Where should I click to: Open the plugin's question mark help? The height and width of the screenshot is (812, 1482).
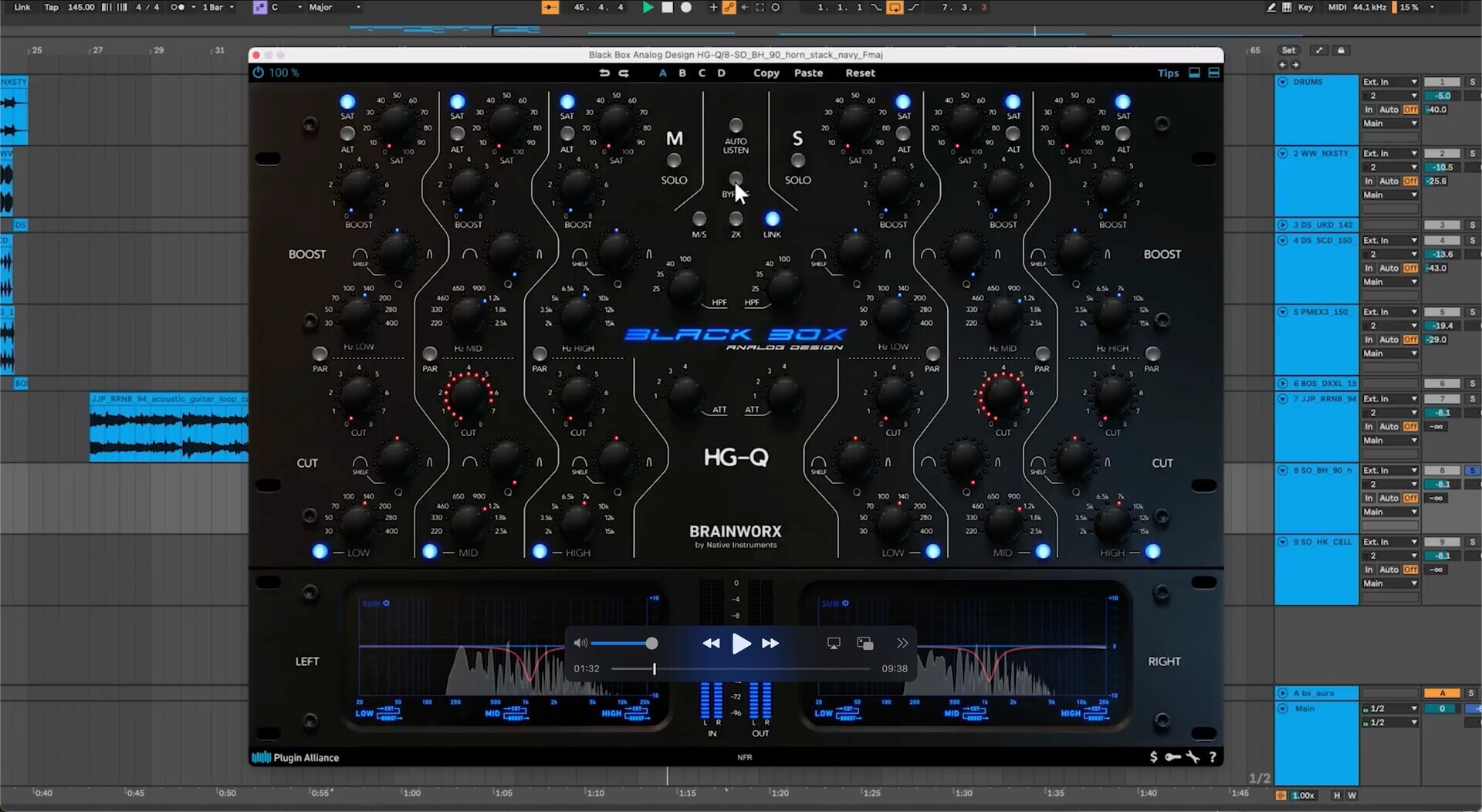tap(1213, 757)
